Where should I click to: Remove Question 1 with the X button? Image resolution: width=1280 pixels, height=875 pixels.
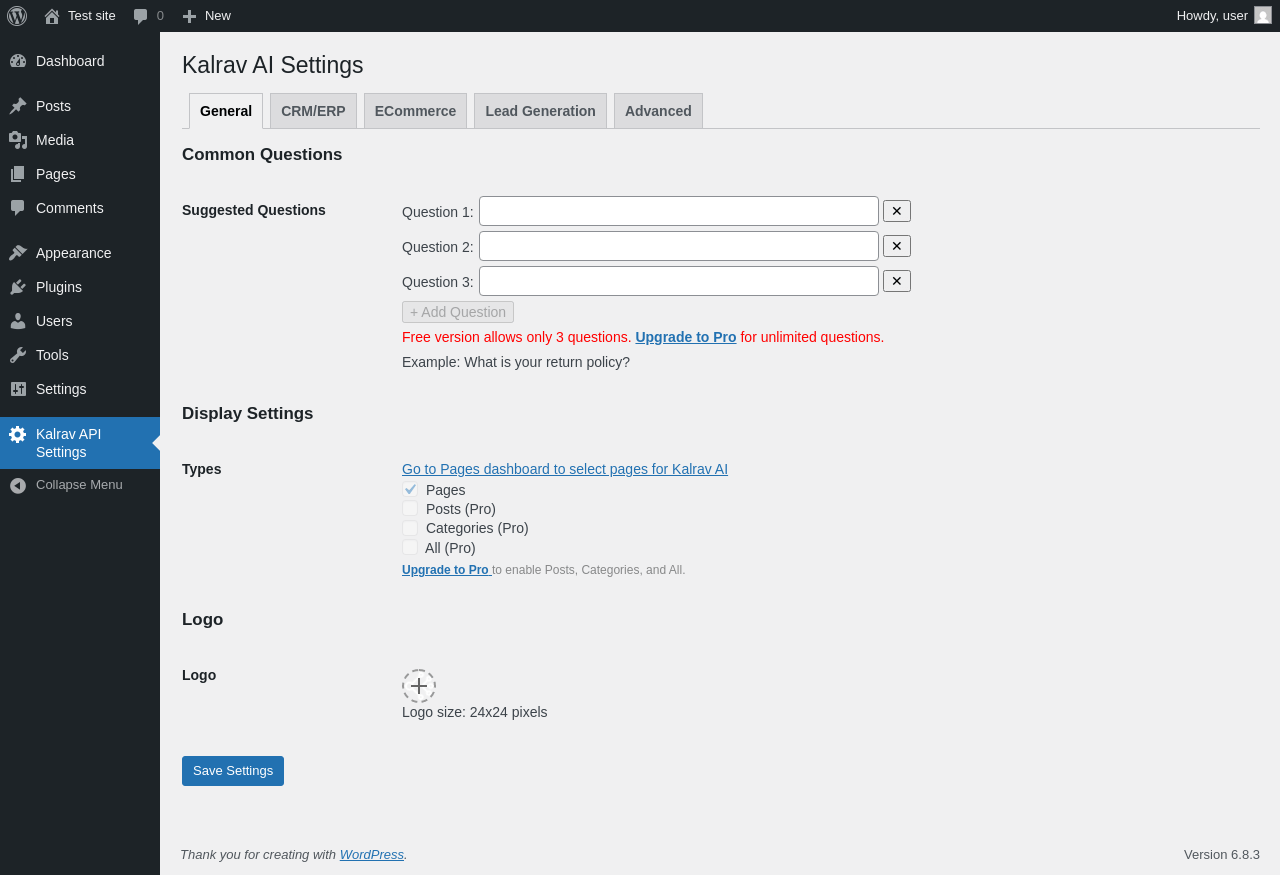(x=896, y=211)
